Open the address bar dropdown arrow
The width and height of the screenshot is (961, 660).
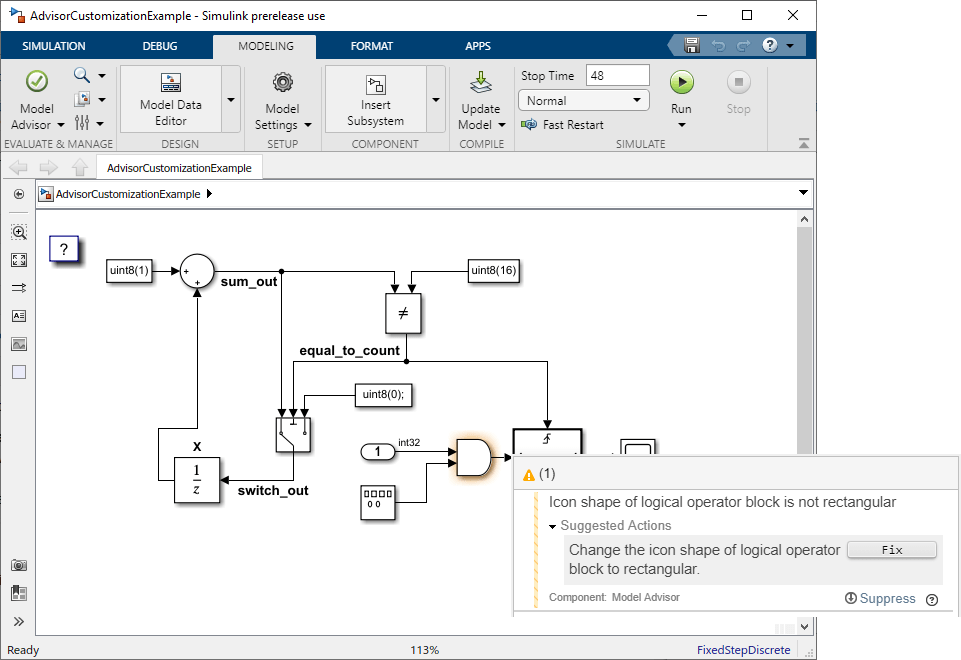[x=803, y=193]
